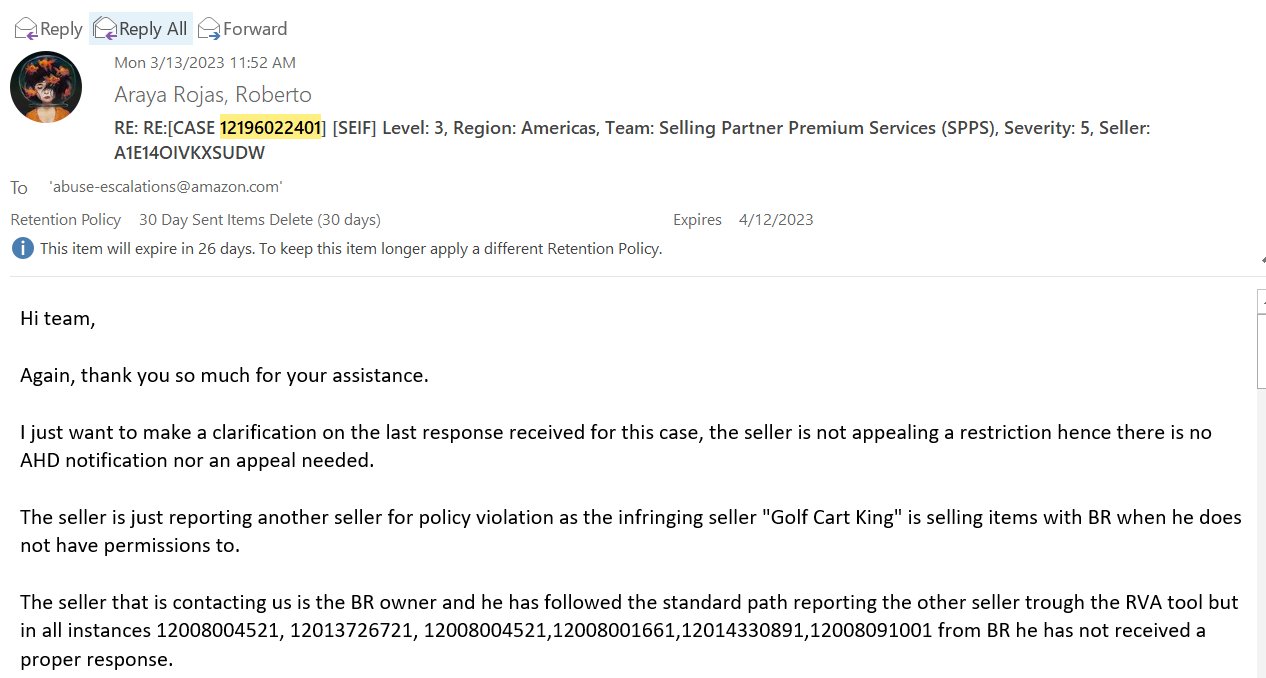Click the message body scrollbar thumb

pos(1261,350)
